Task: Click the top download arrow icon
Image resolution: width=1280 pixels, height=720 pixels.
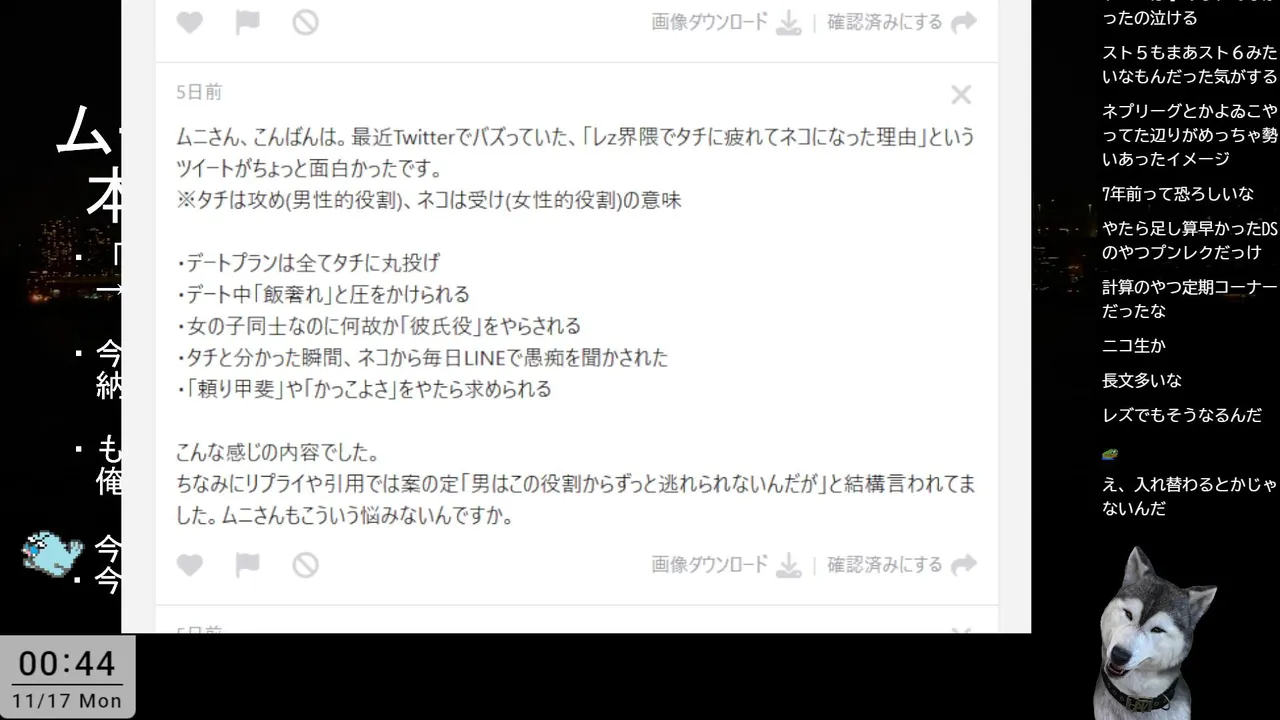Action: click(x=789, y=22)
